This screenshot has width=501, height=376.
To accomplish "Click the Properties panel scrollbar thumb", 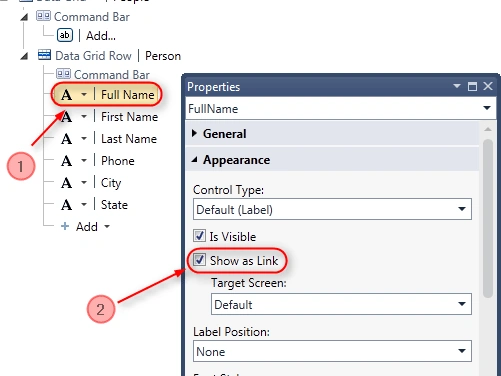I will pyautogui.click(x=488, y=218).
